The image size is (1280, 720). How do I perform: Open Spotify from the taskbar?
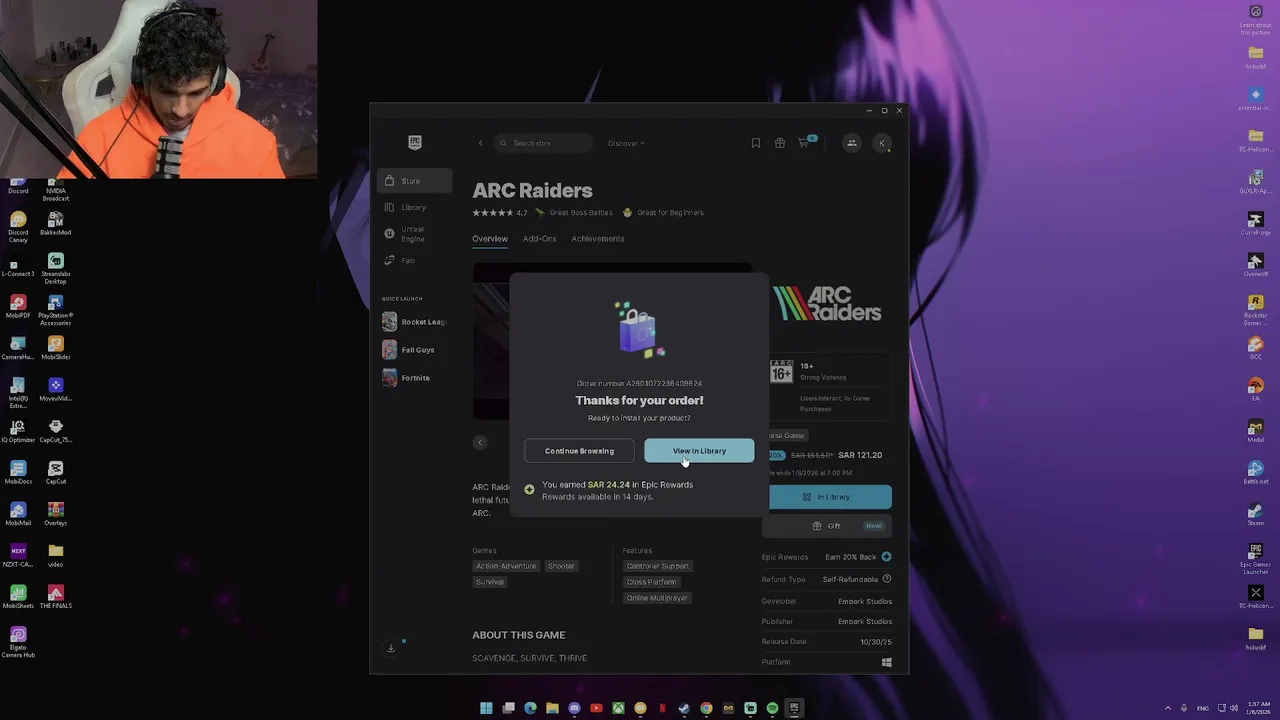[772, 708]
